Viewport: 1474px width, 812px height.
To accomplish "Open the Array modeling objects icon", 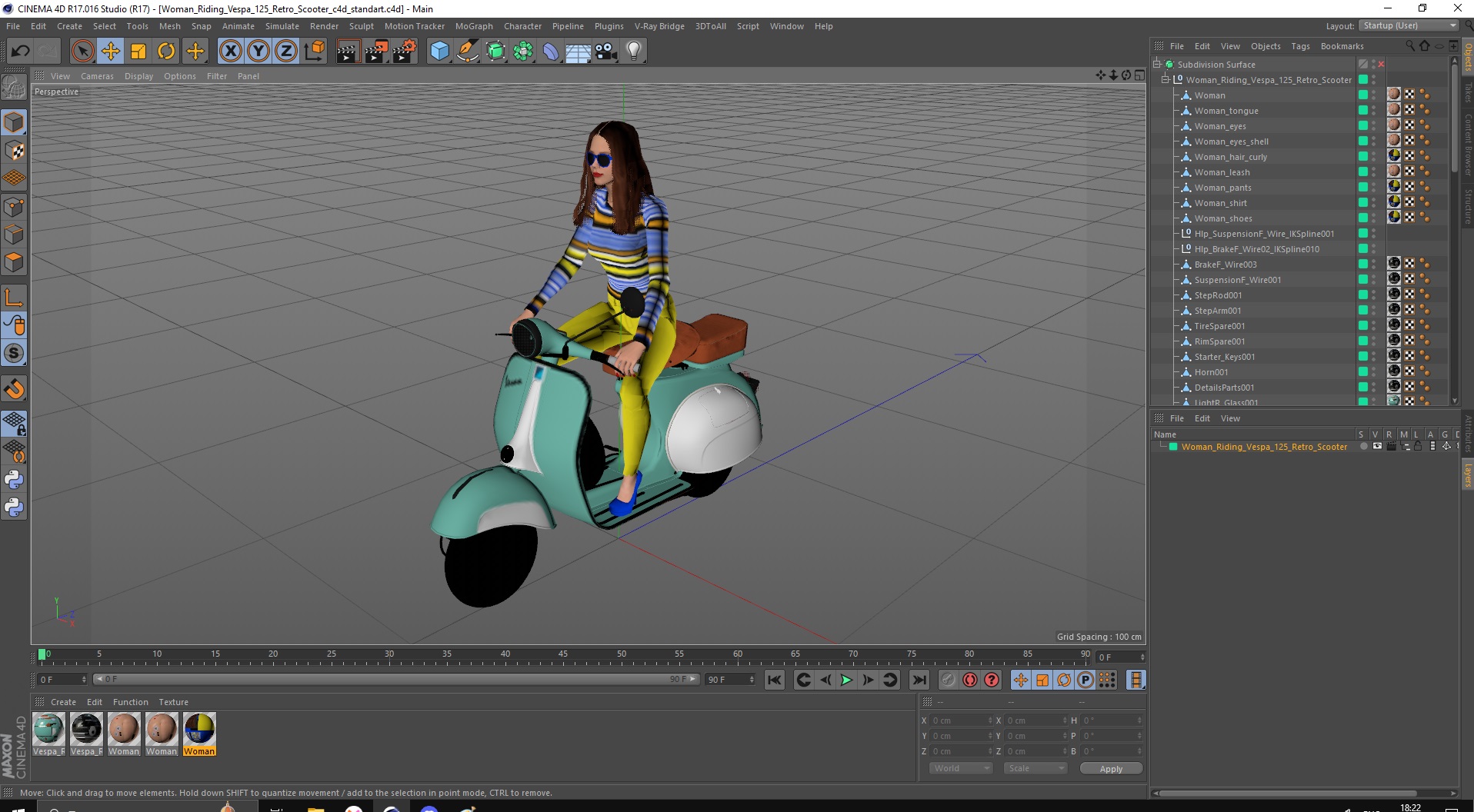I will tap(524, 52).
